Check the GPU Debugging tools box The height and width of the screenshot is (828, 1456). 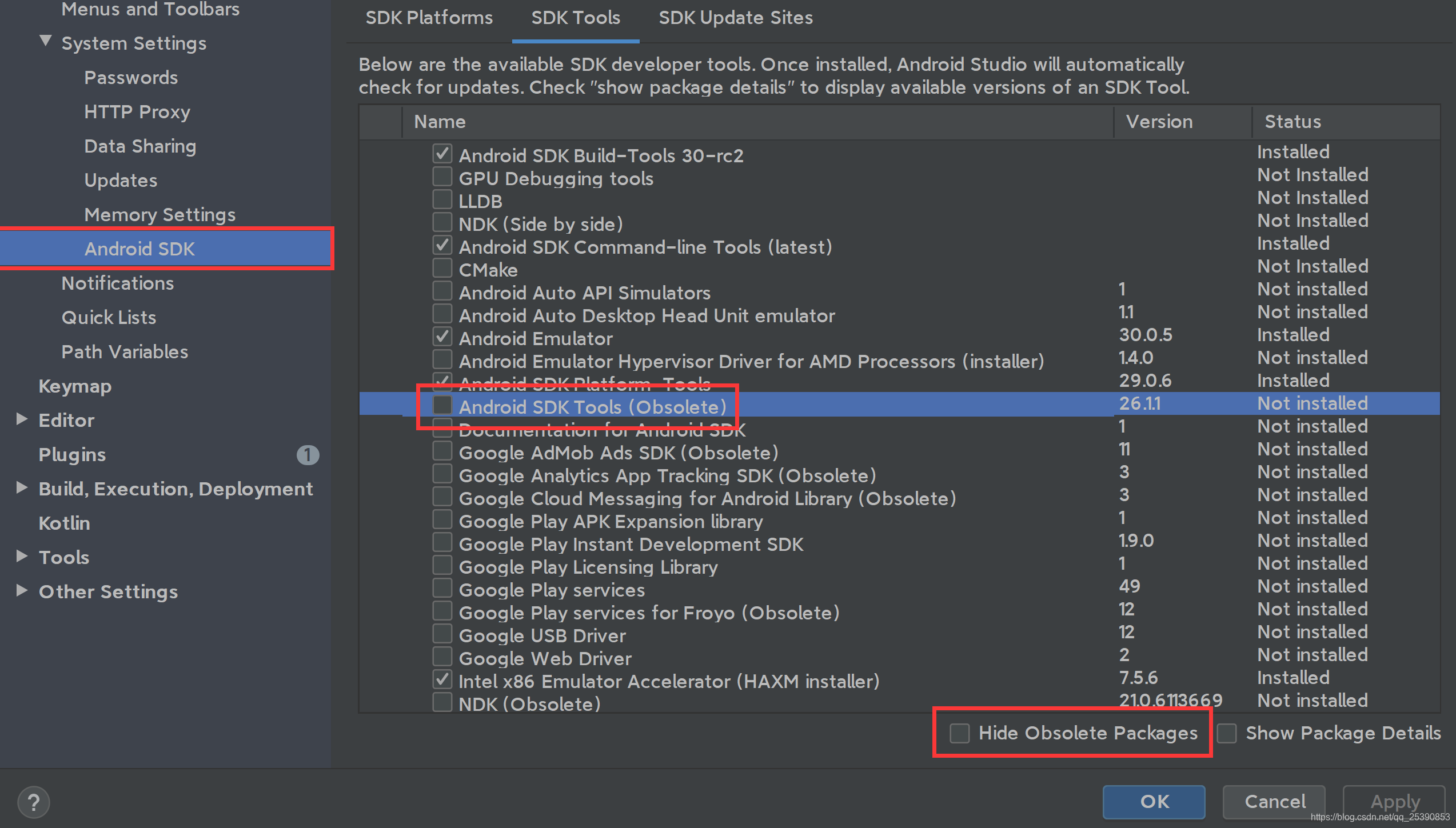click(442, 177)
